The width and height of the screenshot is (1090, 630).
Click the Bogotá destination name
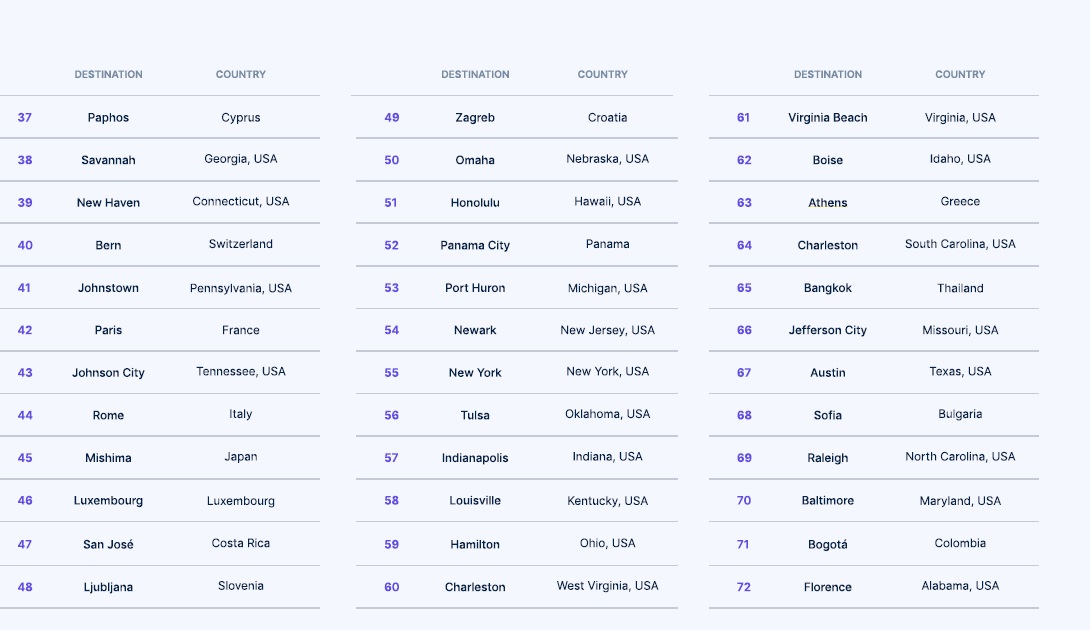827,544
